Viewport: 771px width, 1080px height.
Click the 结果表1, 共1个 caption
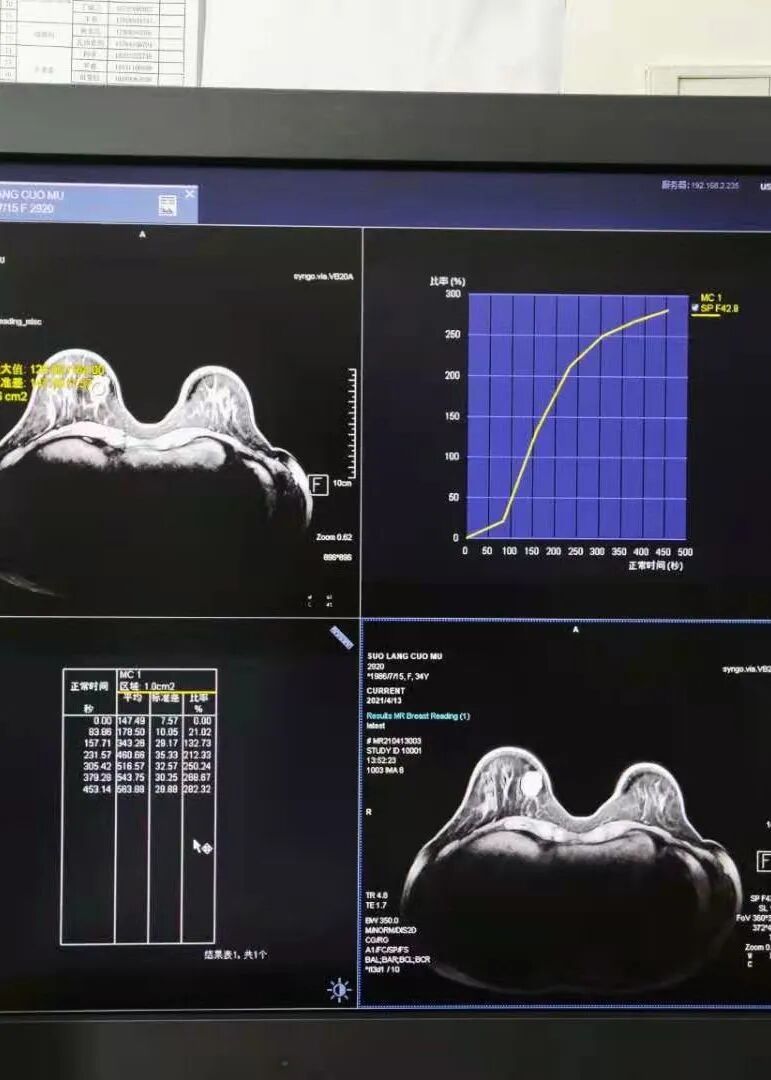[x=236, y=954]
